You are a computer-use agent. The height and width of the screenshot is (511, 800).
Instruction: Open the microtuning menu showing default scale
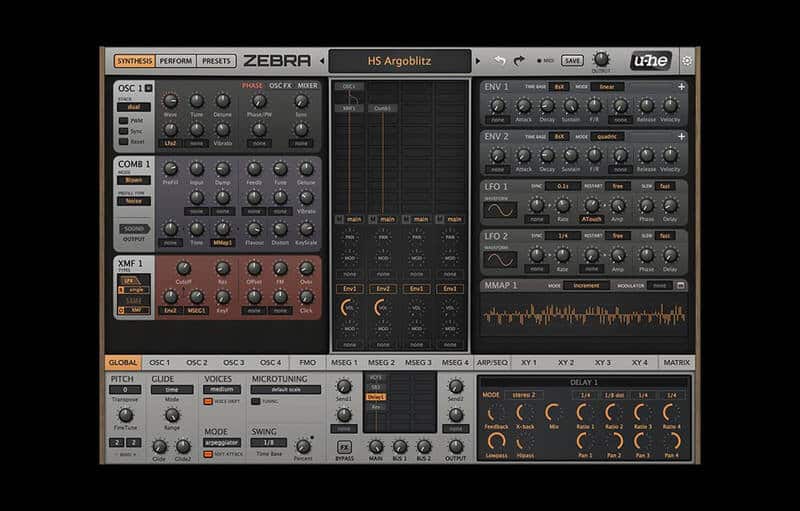(286, 390)
